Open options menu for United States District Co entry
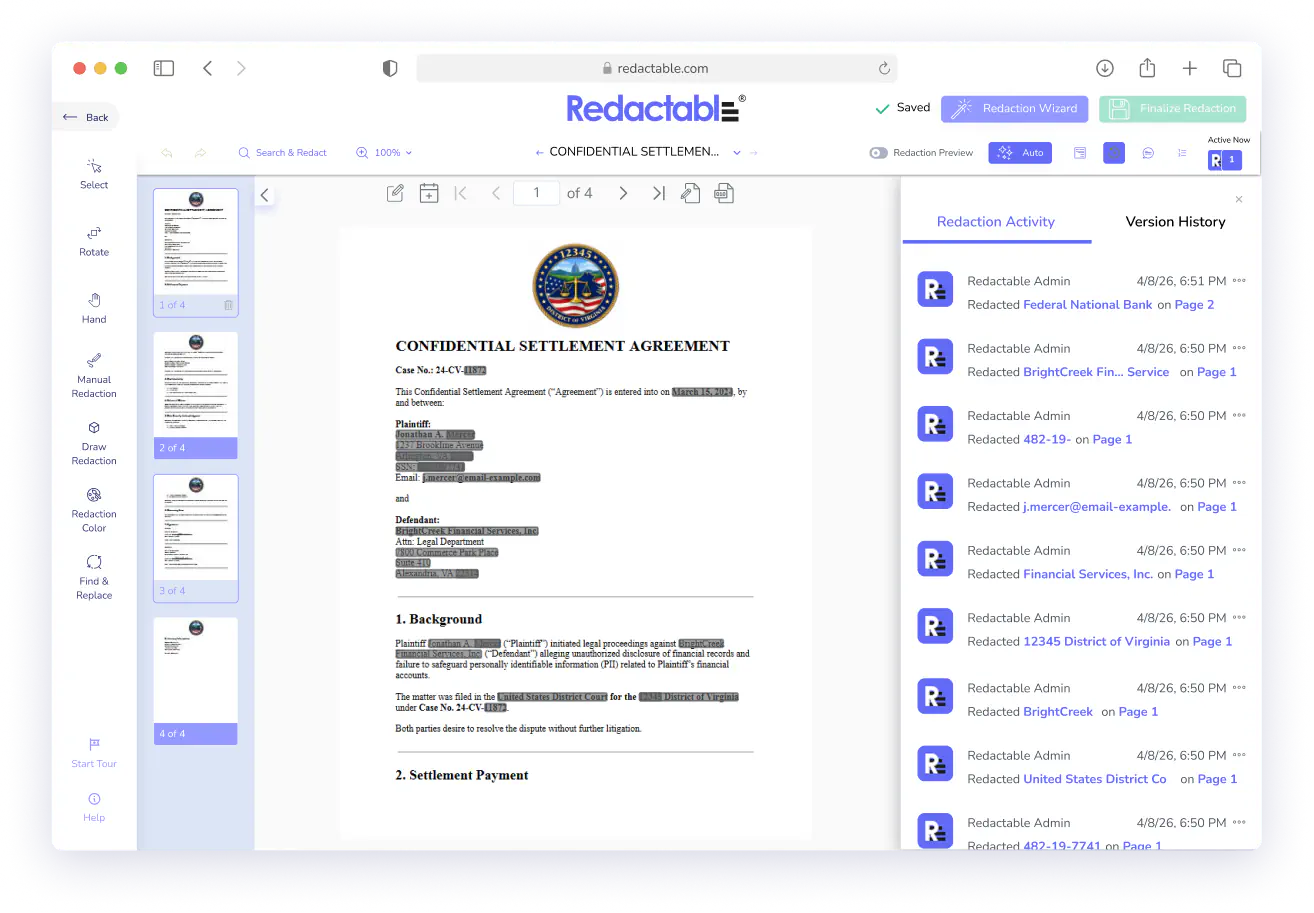The width and height of the screenshot is (1314, 913). [1239, 755]
